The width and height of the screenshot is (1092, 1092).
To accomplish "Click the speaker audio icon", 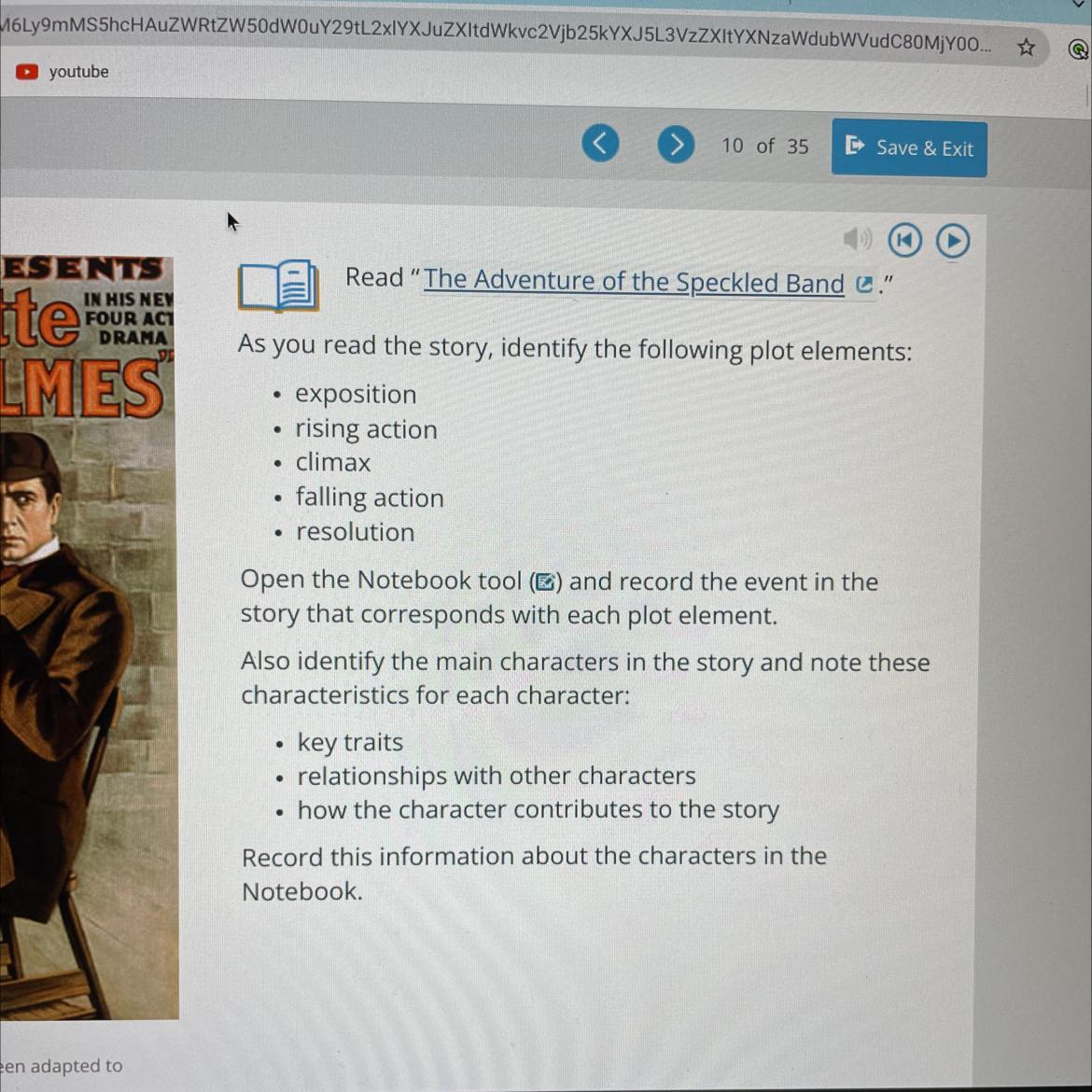I will point(857,239).
